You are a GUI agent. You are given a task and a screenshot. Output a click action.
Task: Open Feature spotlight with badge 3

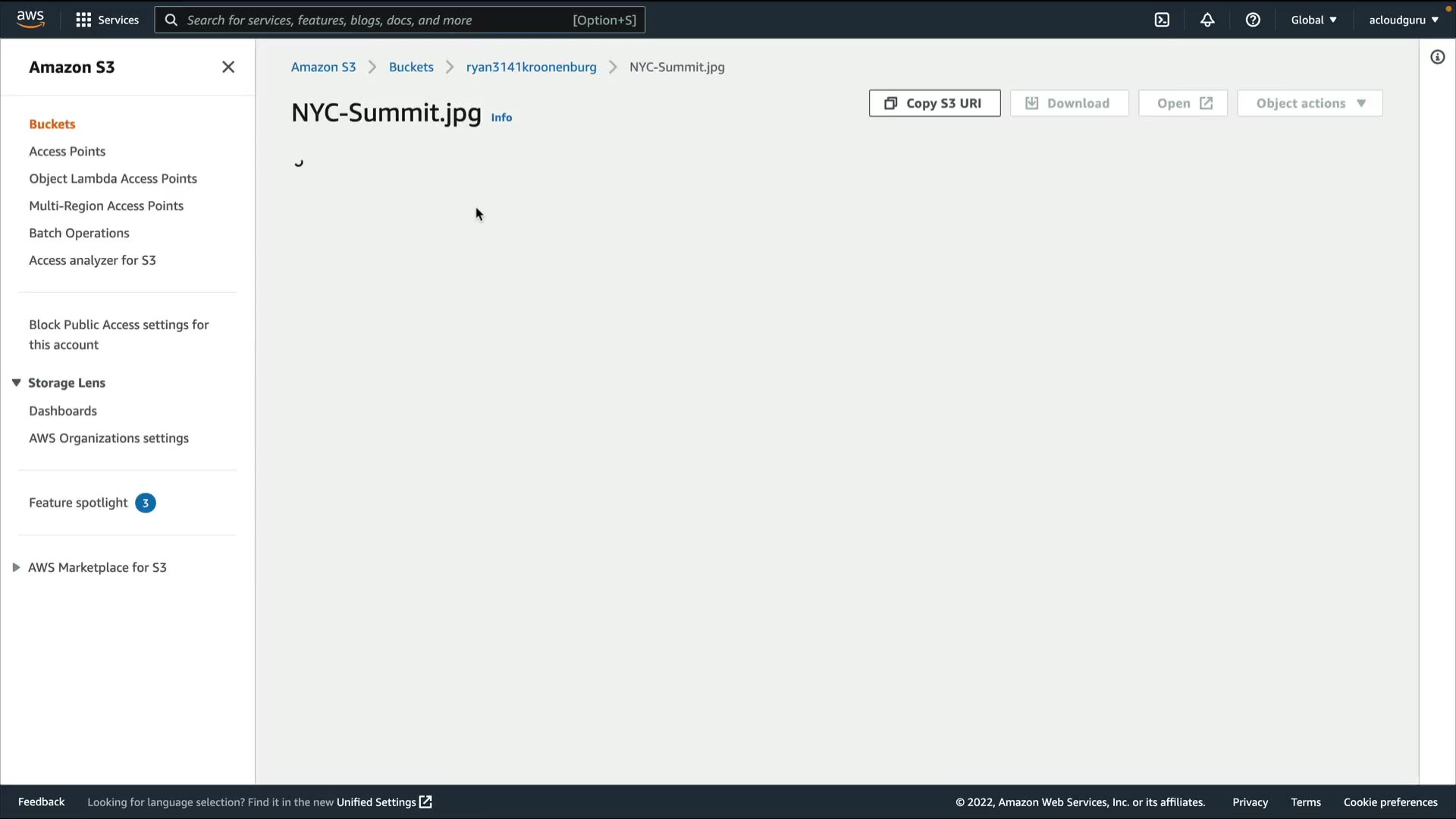79,503
